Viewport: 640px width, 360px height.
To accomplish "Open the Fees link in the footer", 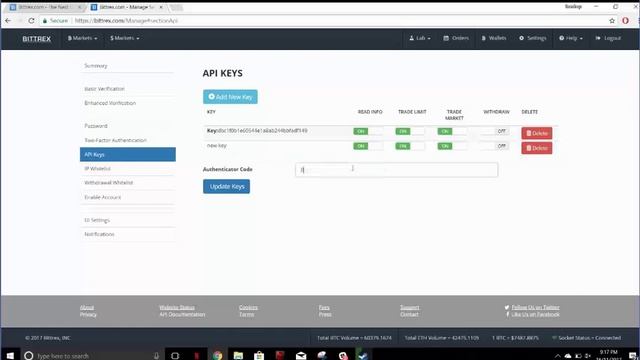I will [x=324, y=307].
